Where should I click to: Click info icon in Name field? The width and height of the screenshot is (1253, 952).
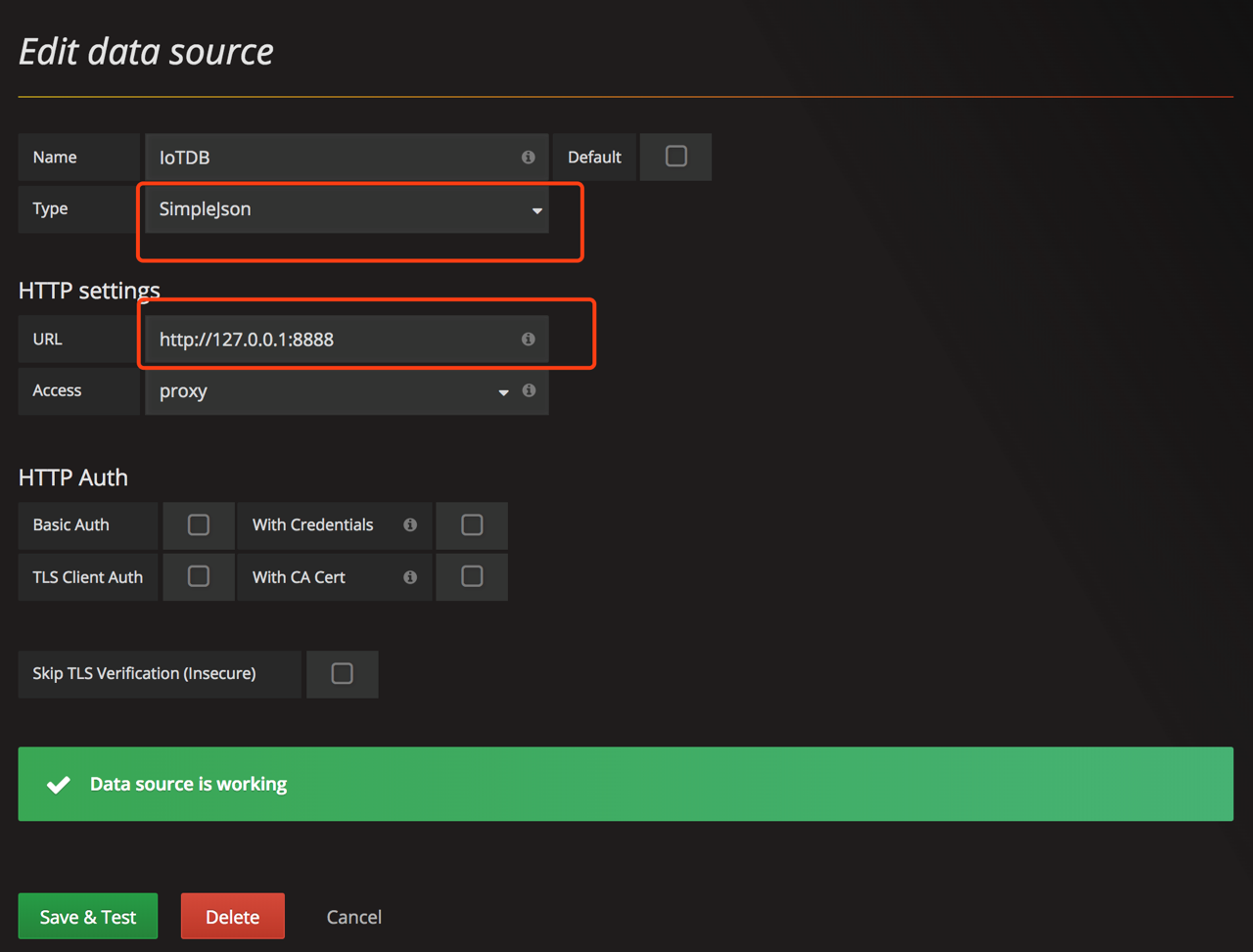click(528, 158)
